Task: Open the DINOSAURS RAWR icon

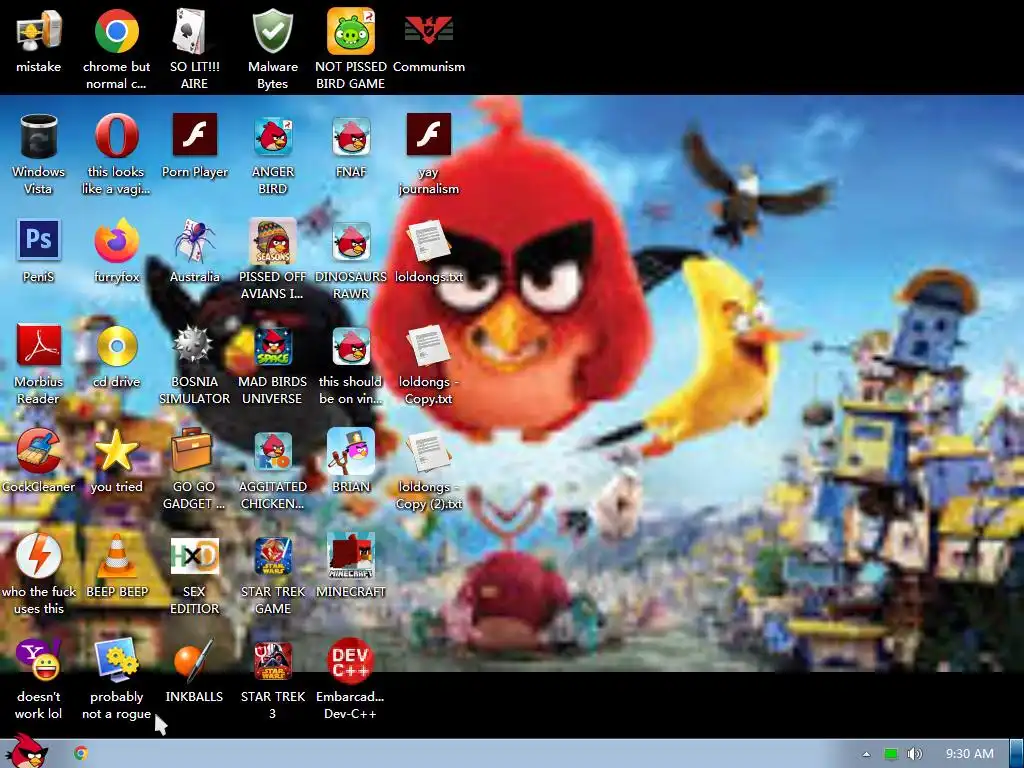Action: 351,240
